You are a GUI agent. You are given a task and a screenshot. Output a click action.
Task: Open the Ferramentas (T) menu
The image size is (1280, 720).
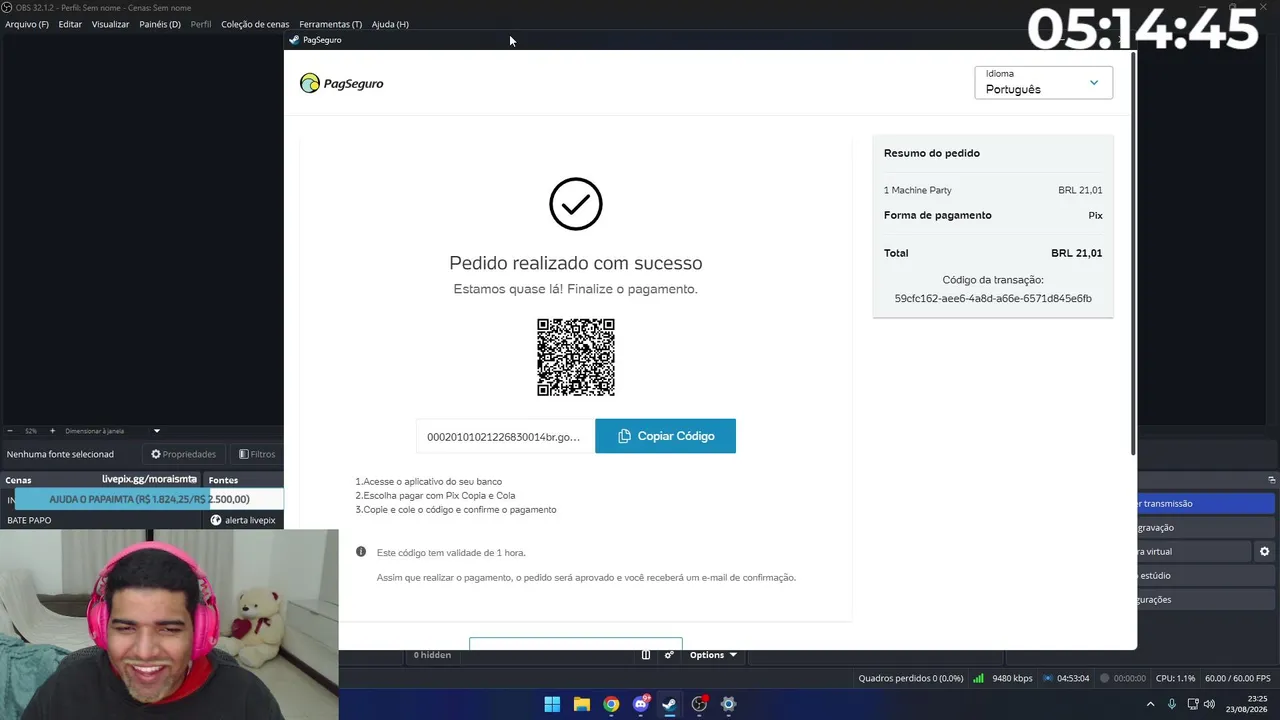coord(330,24)
